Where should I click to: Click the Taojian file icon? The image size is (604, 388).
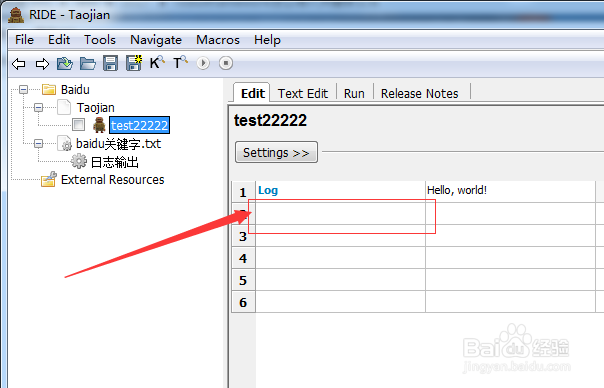64,107
